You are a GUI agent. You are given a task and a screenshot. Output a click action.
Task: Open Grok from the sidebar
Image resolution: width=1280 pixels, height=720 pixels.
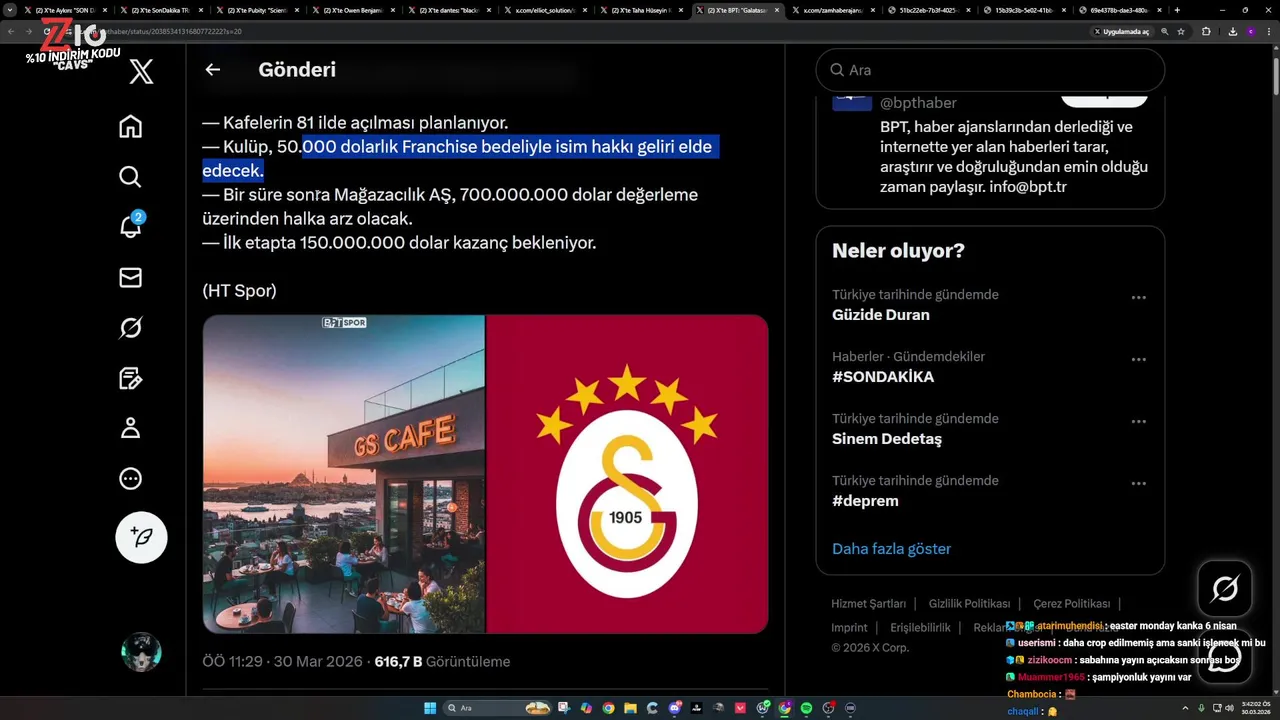[x=130, y=328]
